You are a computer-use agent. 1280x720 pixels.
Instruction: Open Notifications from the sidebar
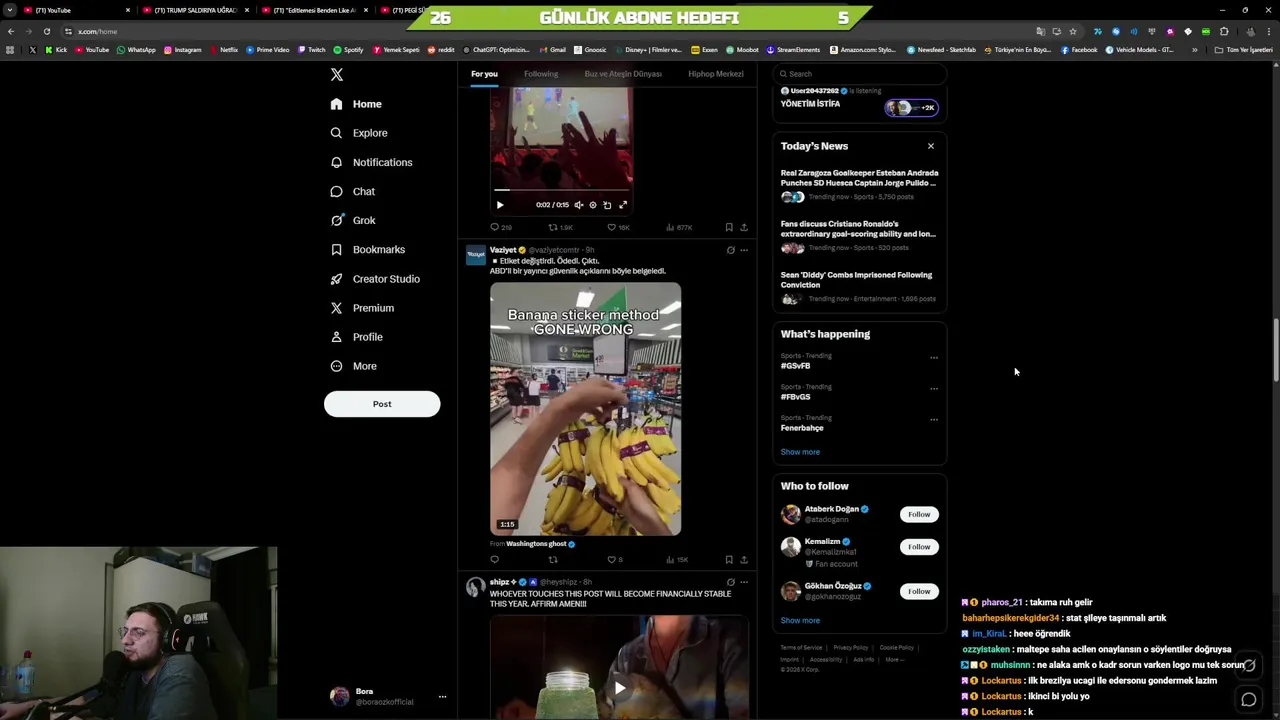click(x=371, y=162)
